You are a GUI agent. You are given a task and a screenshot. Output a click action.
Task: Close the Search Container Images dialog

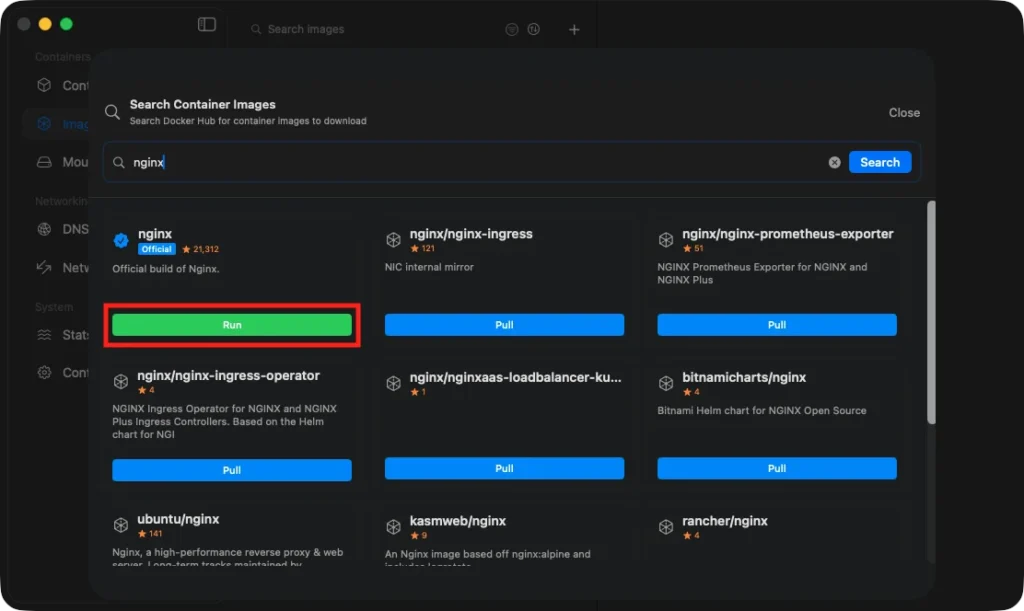pyautogui.click(x=904, y=112)
